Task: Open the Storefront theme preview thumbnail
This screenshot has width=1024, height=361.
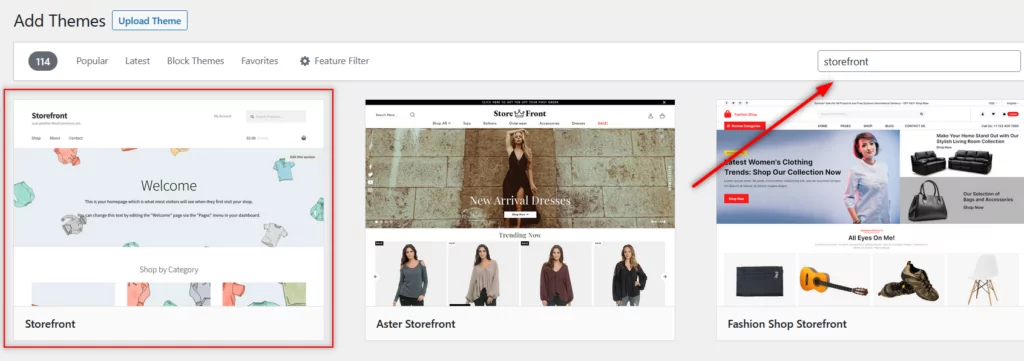Action: point(168,203)
